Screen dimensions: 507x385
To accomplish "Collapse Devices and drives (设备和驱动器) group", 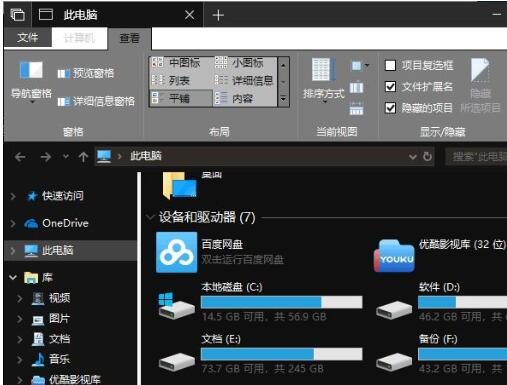I will point(150,217).
